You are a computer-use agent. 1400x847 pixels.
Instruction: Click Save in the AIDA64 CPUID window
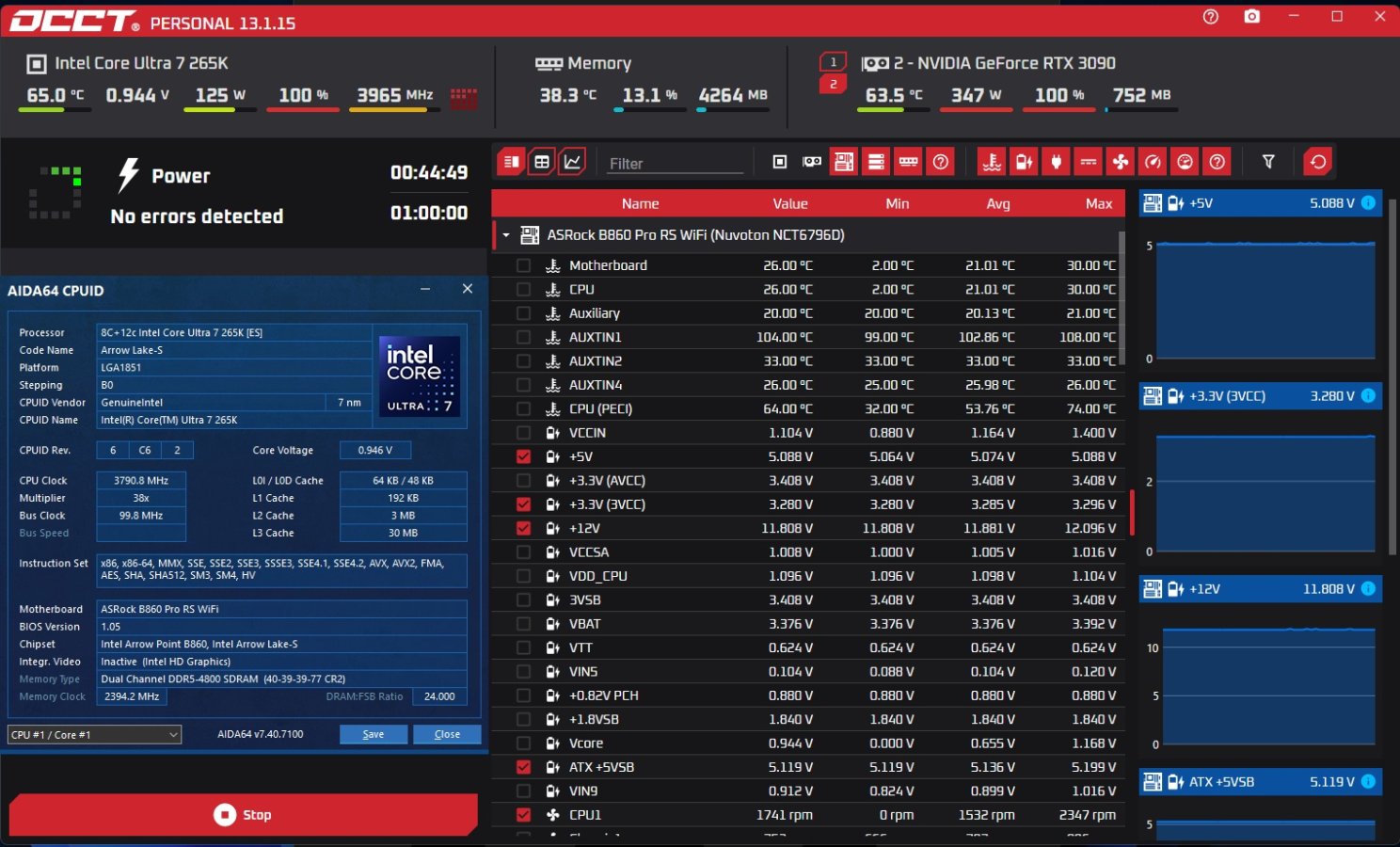point(374,734)
